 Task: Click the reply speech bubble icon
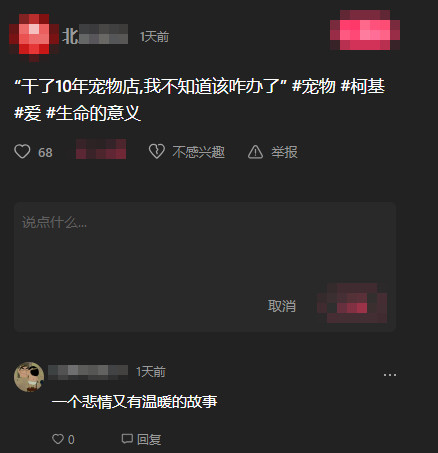(x=127, y=439)
